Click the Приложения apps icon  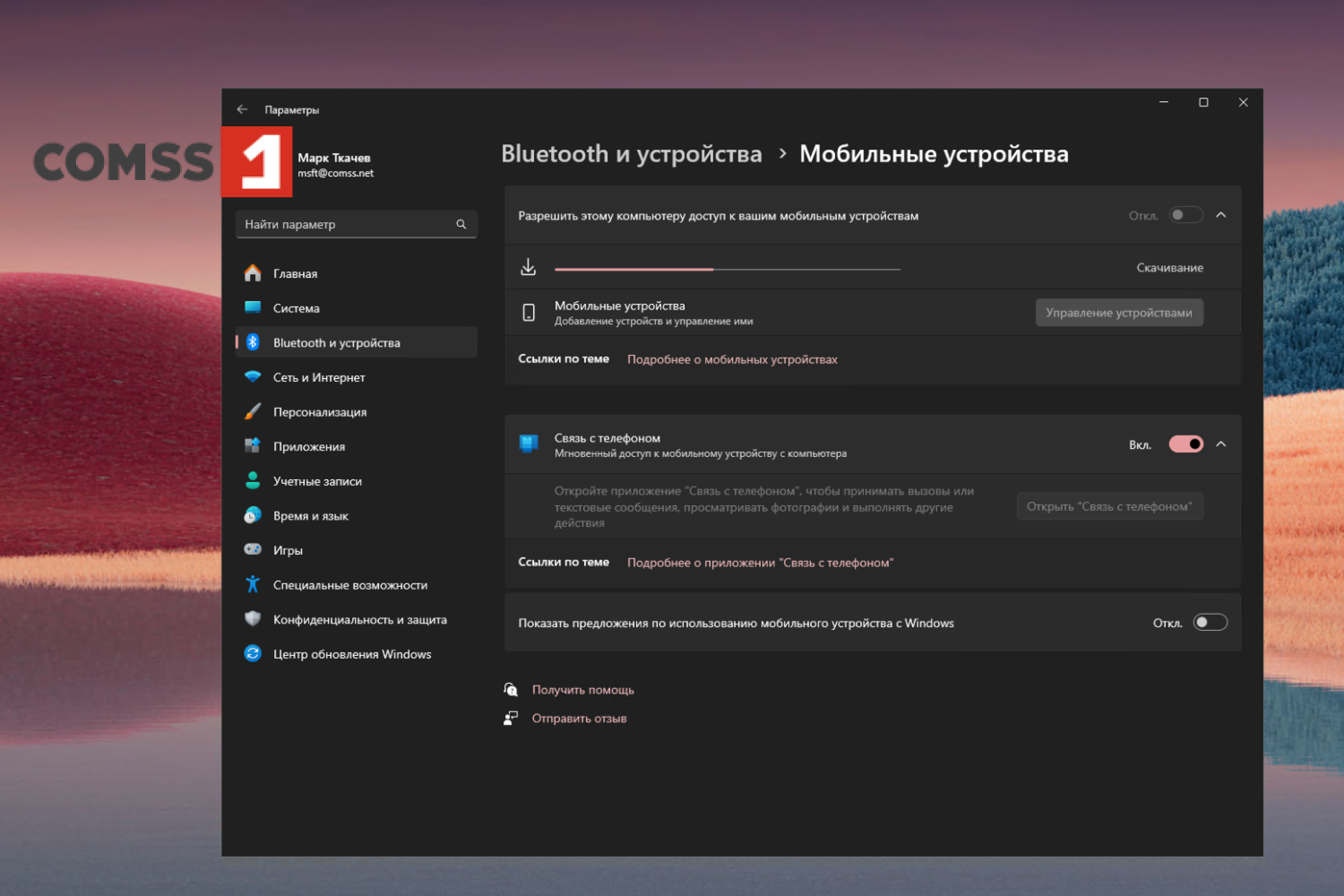(253, 446)
